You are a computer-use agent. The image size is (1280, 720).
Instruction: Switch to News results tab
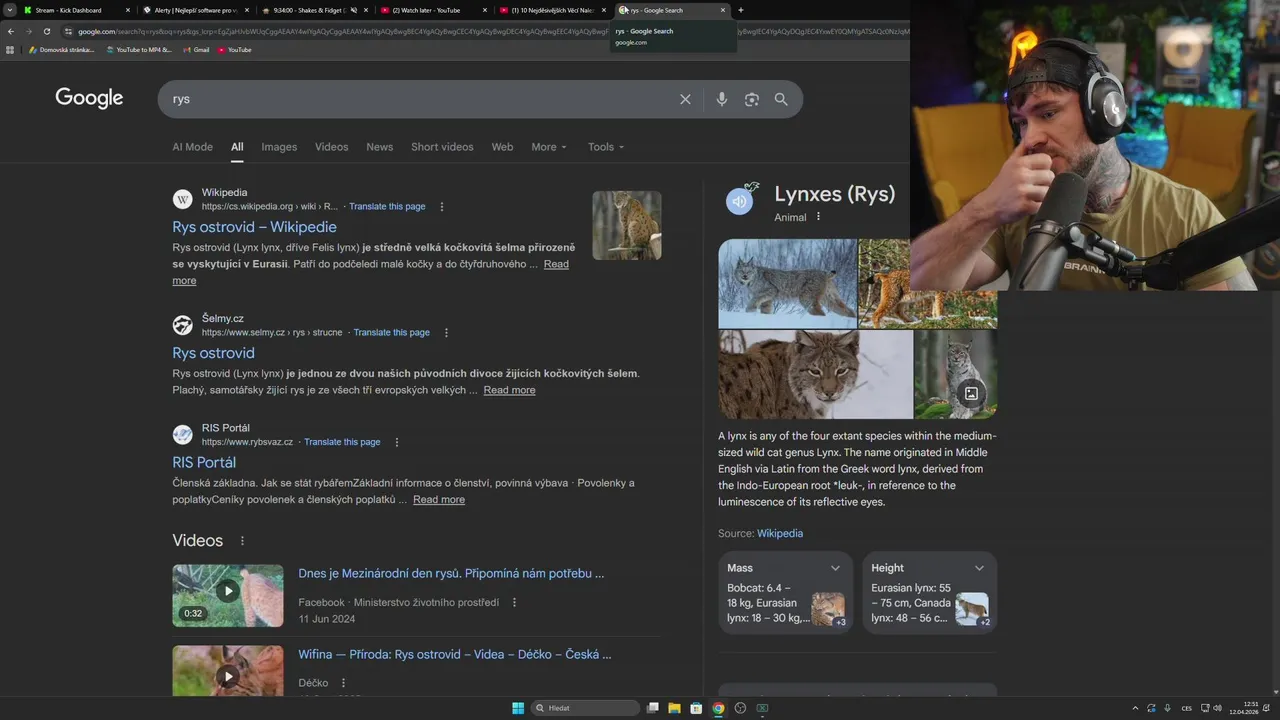(x=379, y=147)
